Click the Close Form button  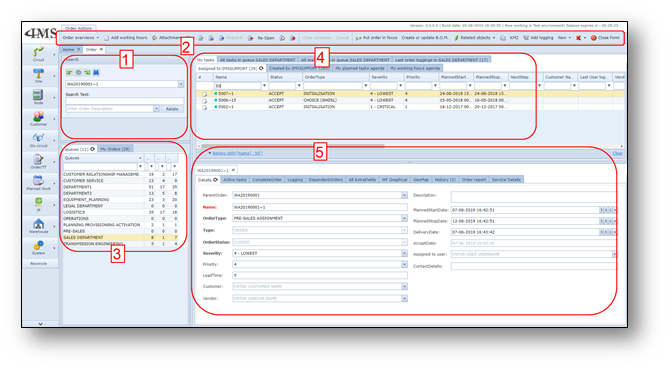click(605, 38)
